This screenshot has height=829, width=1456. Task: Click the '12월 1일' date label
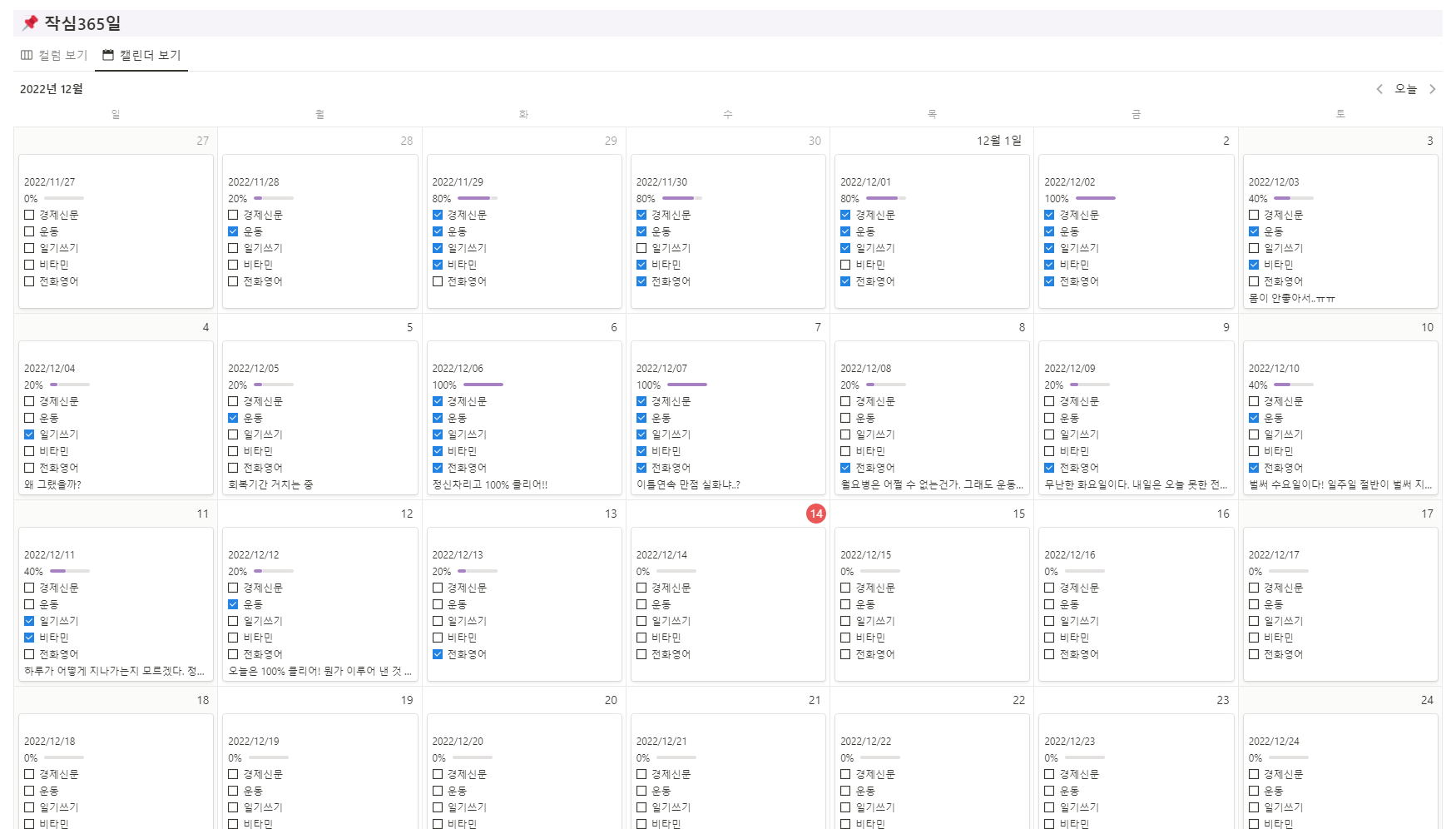(x=999, y=141)
